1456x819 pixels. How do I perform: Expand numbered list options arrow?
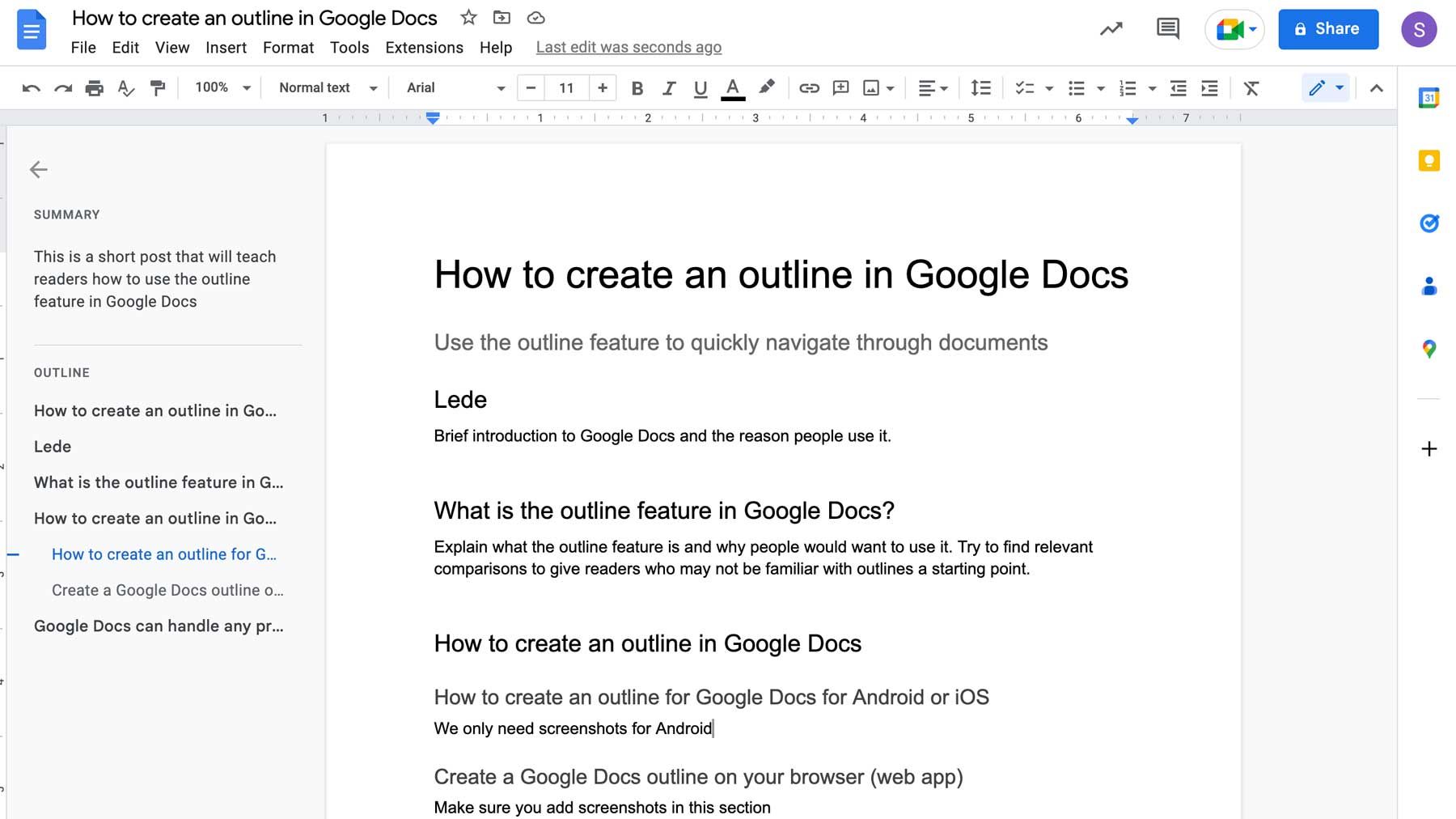1152,88
